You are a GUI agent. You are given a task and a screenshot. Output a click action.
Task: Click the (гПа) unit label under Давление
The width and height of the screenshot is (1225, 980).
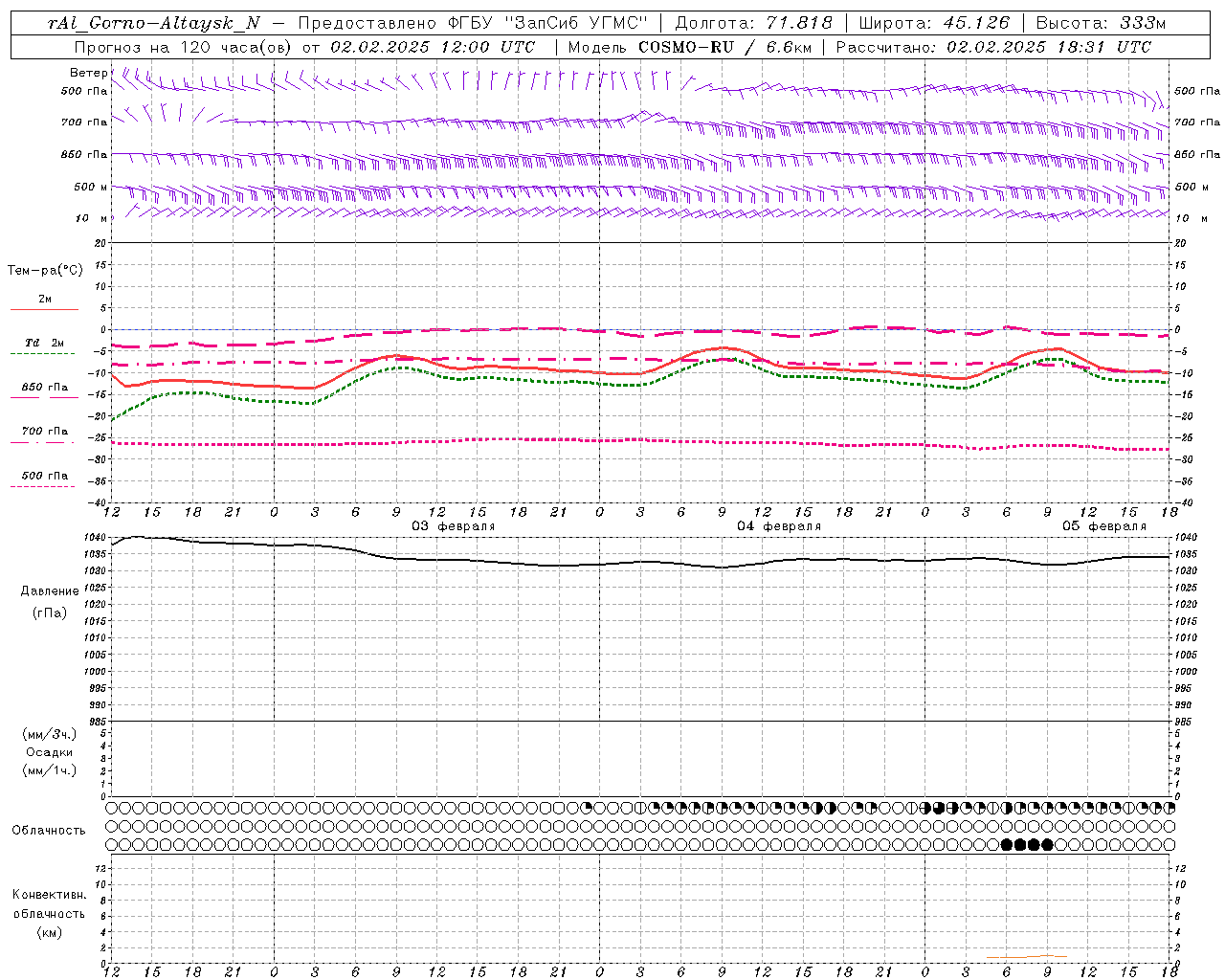pyautogui.click(x=49, y=612)
